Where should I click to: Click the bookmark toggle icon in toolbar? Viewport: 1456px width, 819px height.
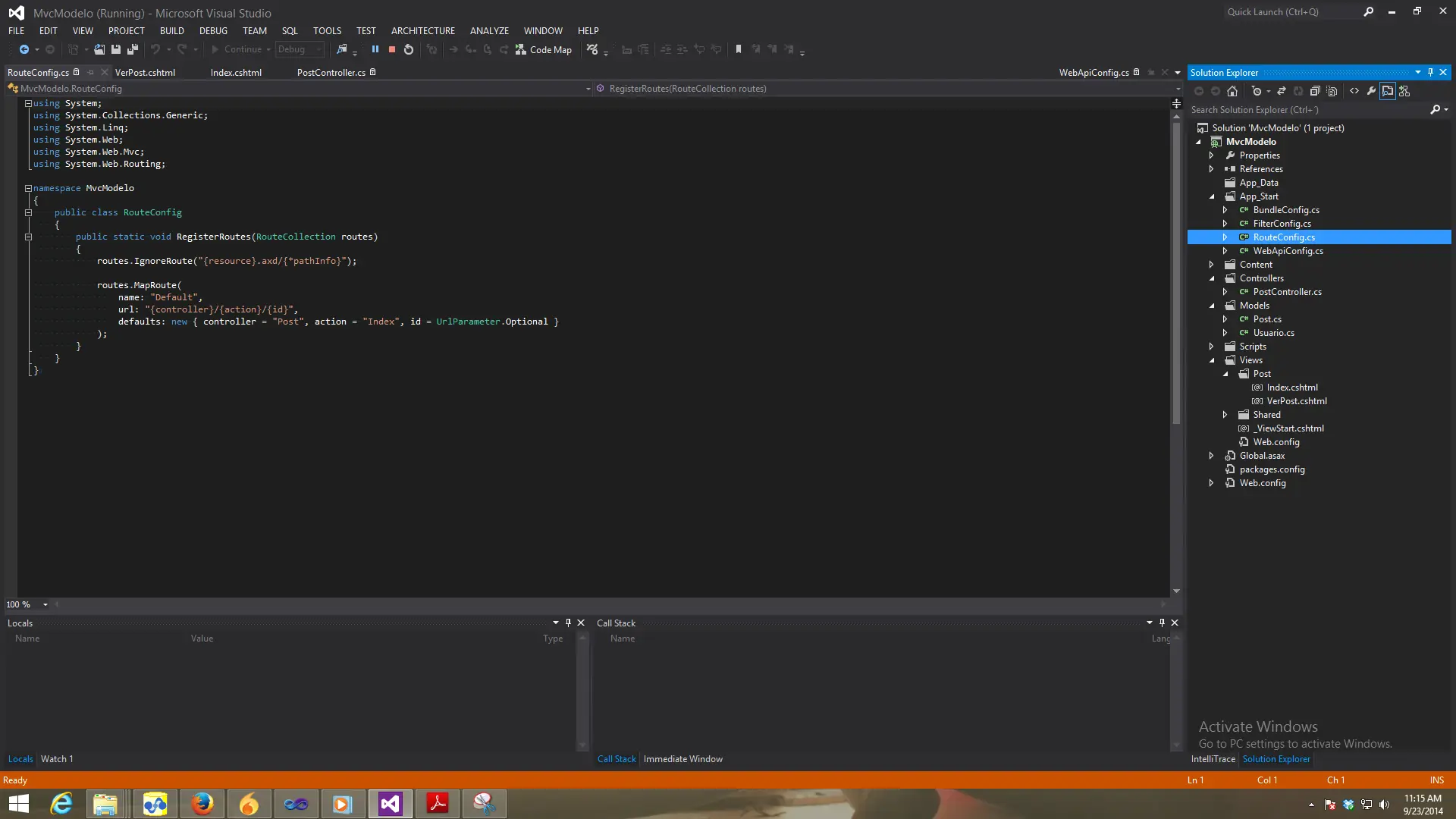739,49
